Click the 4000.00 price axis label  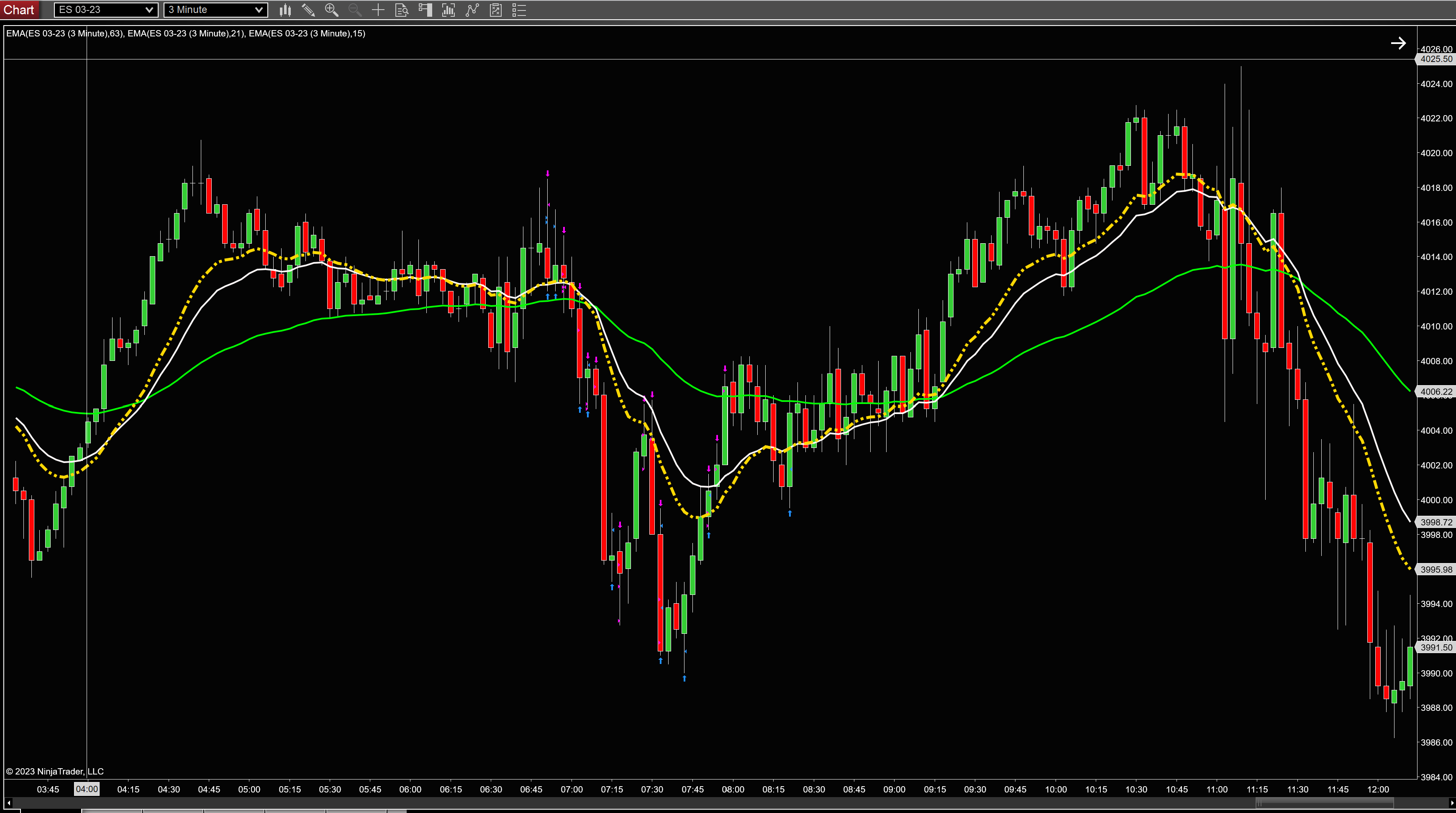click(1436, 500)
